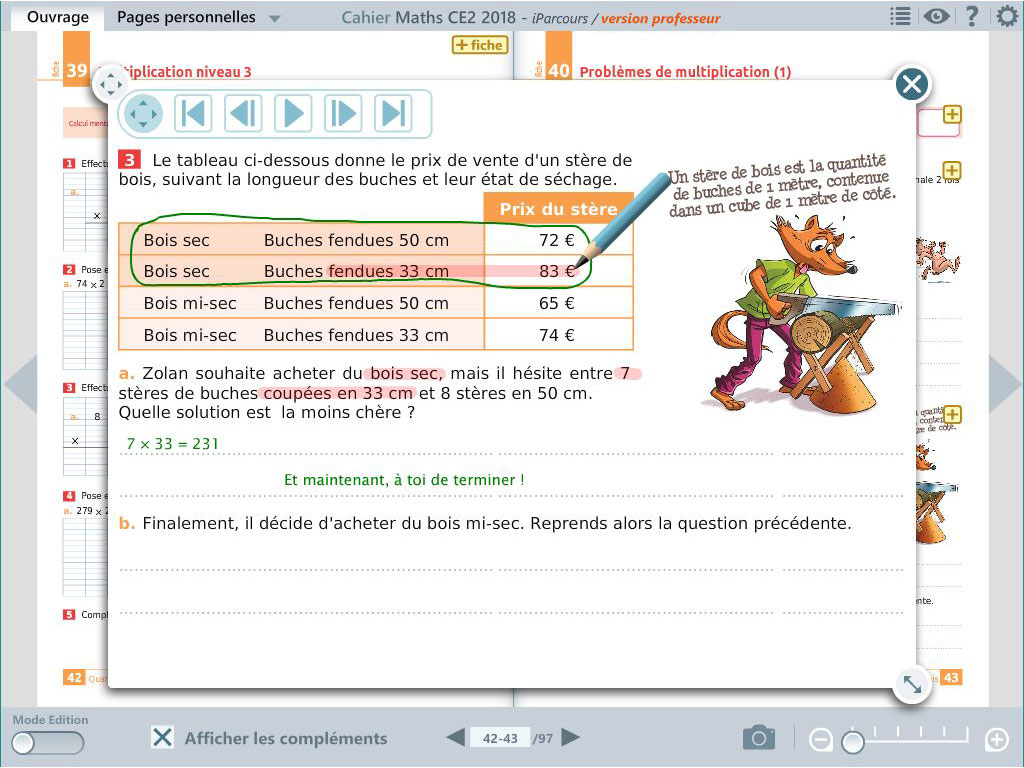Take a snapshot with camera icon
1024x768 pixels.
point(759,738)
